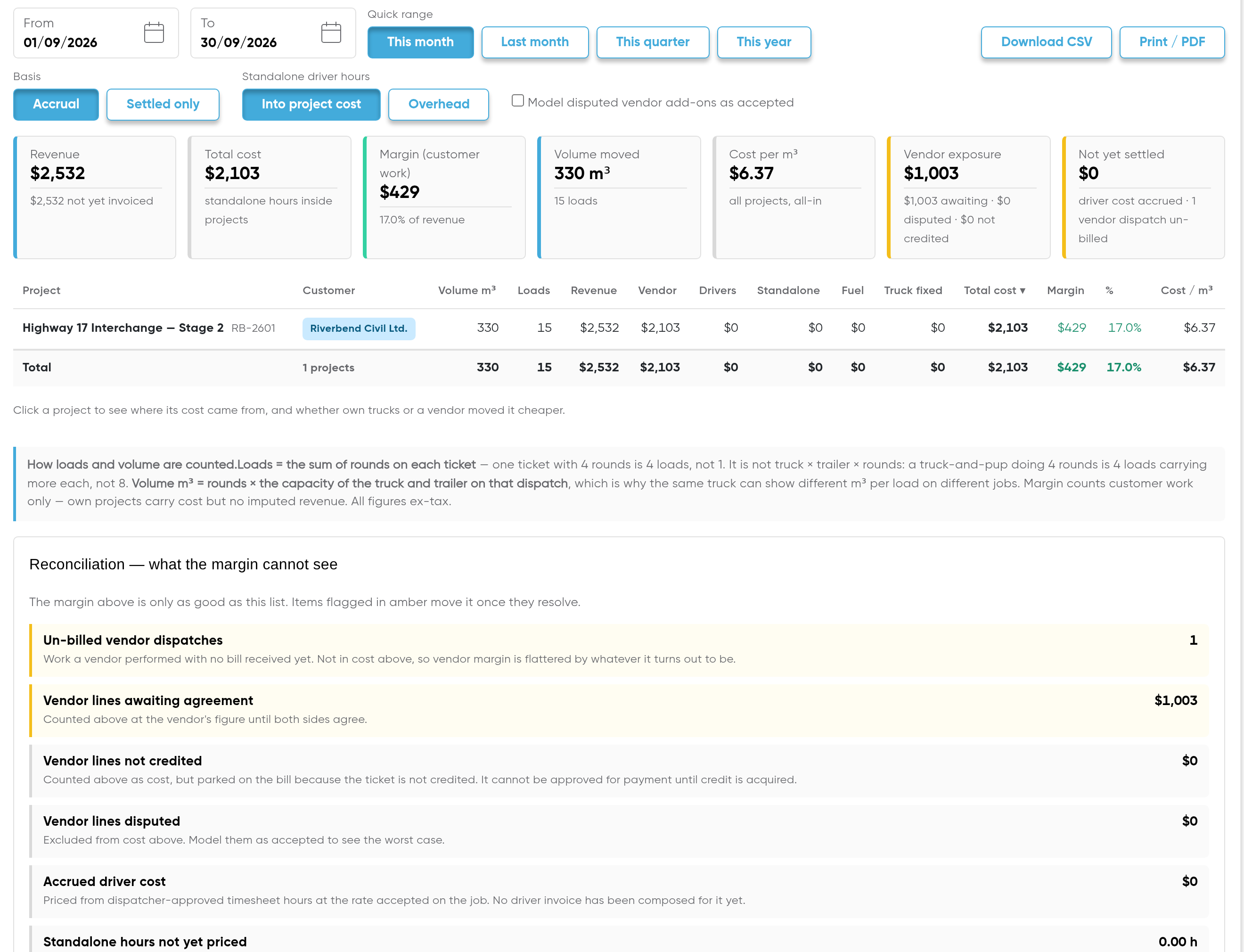This screenshot has height=952, width=1244.
Task: Enable Model disputed vendor add-ons as accepted
Action: click(518, 101)
